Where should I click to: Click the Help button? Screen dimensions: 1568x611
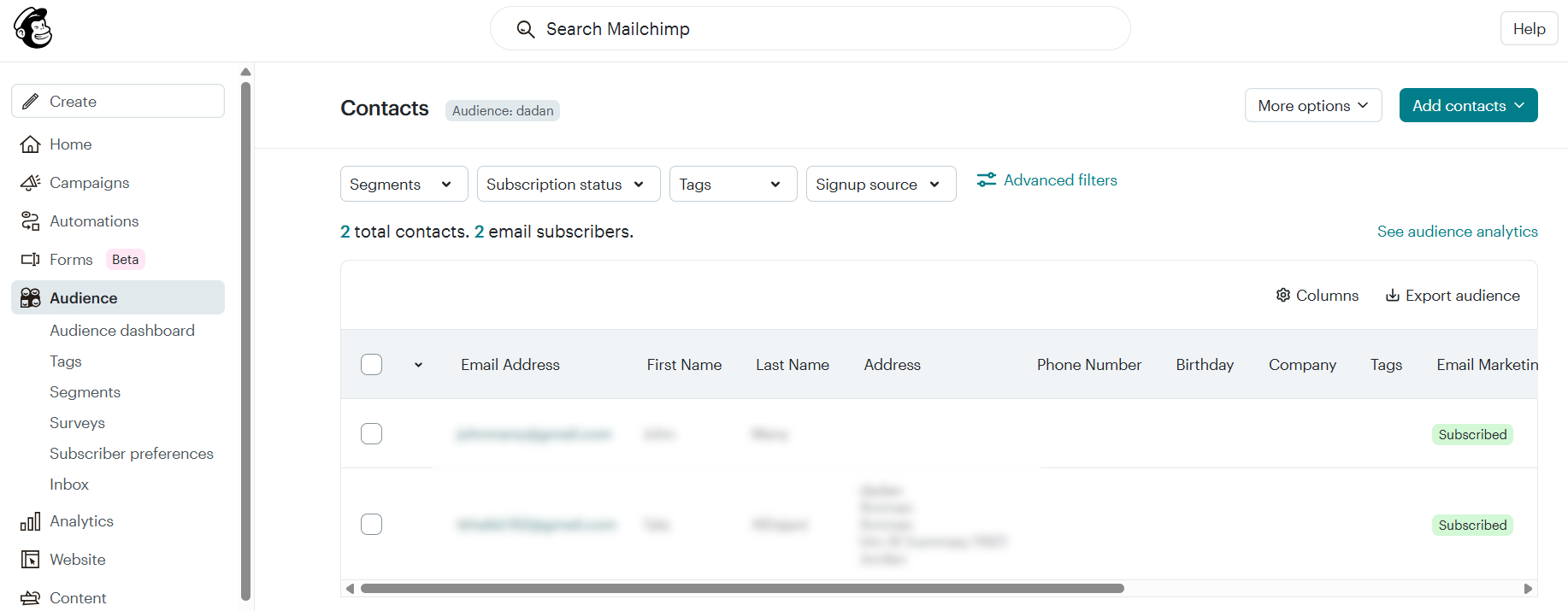1529,28
